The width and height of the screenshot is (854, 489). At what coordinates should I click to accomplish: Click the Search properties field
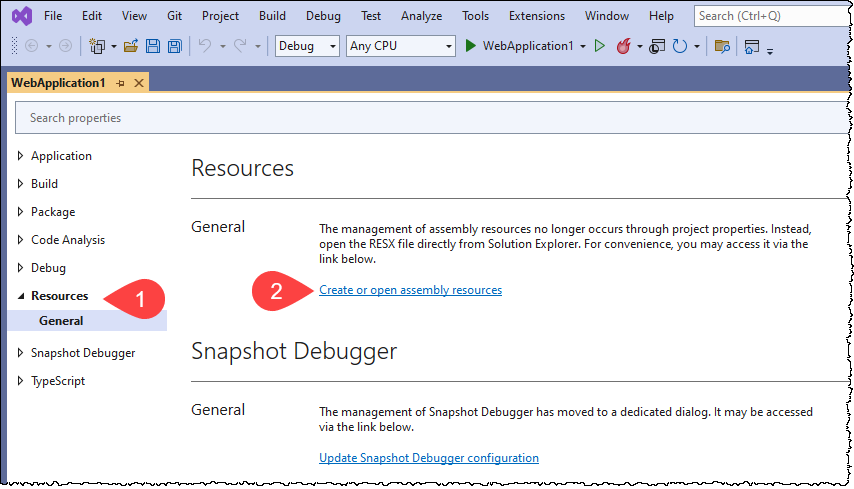pyautogui.click(x=432, y=118)
